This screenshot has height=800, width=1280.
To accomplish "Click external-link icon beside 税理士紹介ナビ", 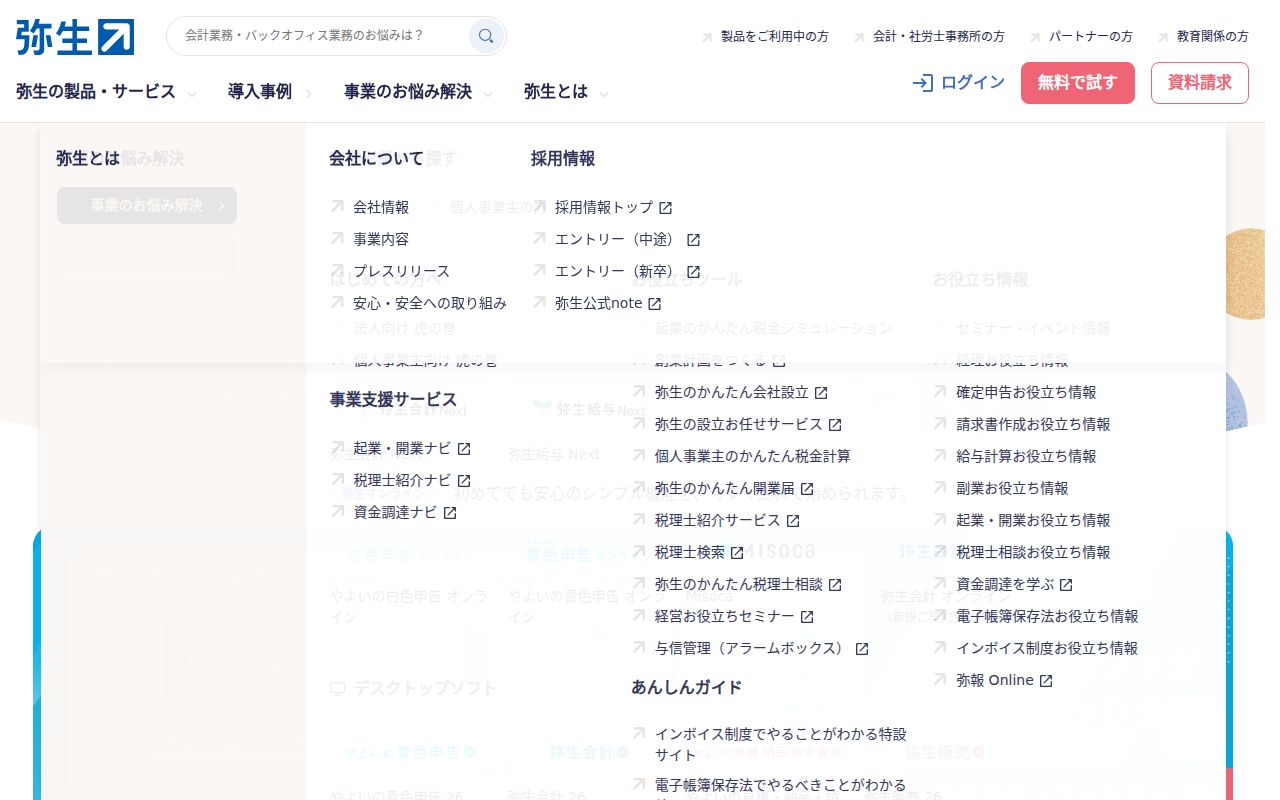I will pos(464,481).
